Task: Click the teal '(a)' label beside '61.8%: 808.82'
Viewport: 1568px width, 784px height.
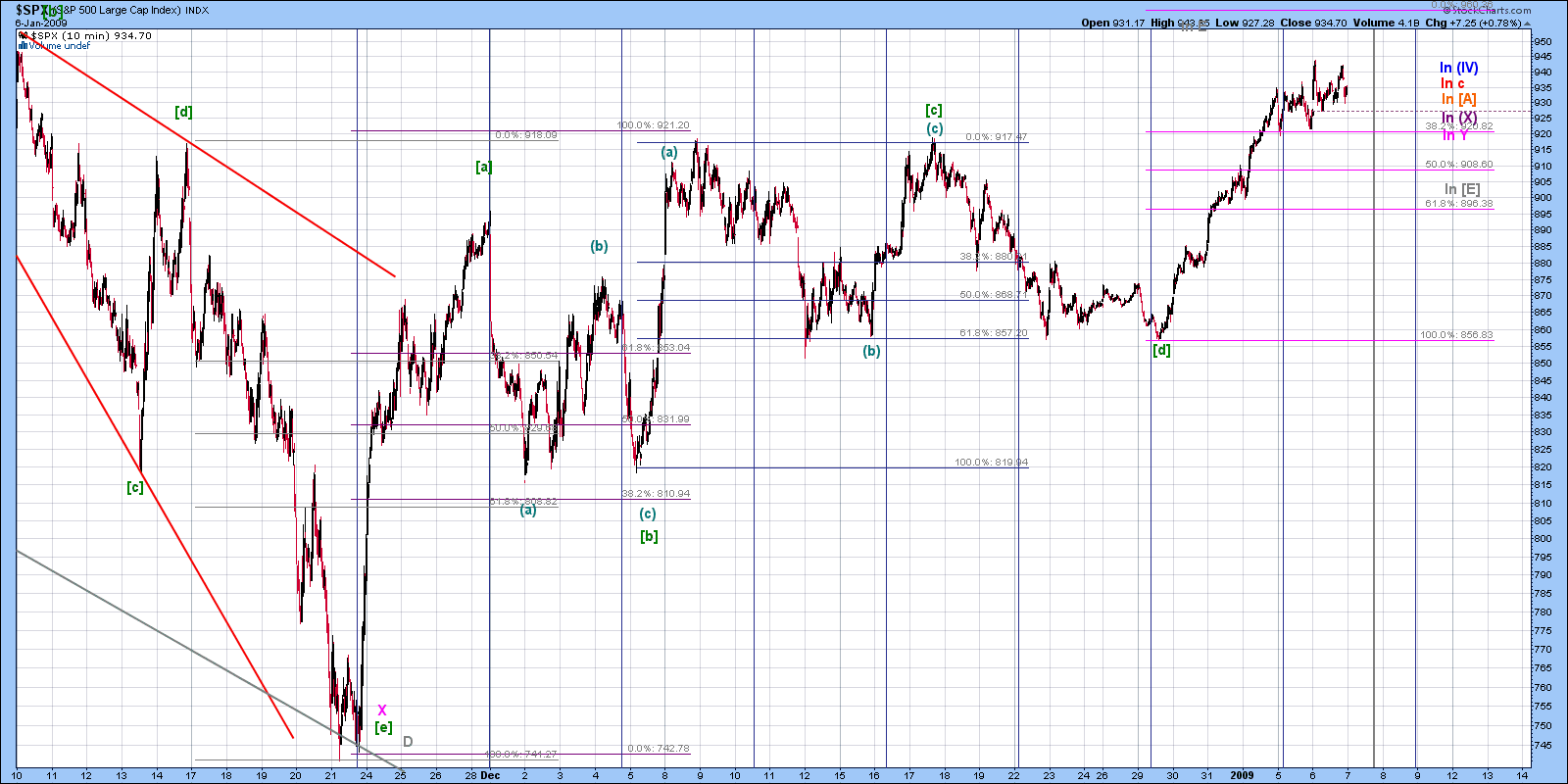Action: coord(528,510)
